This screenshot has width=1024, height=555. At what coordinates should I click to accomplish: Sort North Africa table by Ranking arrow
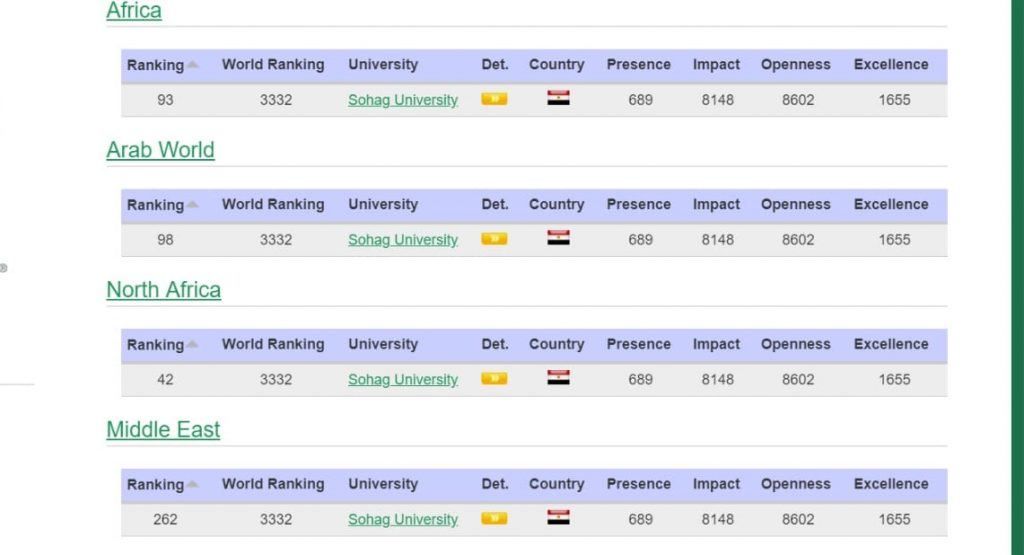click(x=193, y=345)
